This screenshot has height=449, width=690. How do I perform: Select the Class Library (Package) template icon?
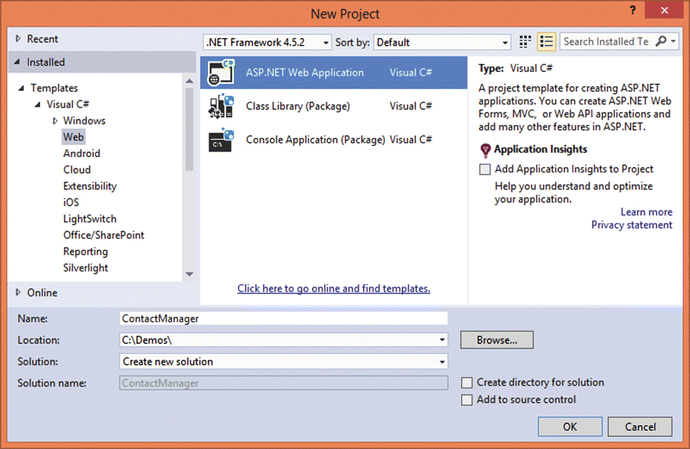221,106
